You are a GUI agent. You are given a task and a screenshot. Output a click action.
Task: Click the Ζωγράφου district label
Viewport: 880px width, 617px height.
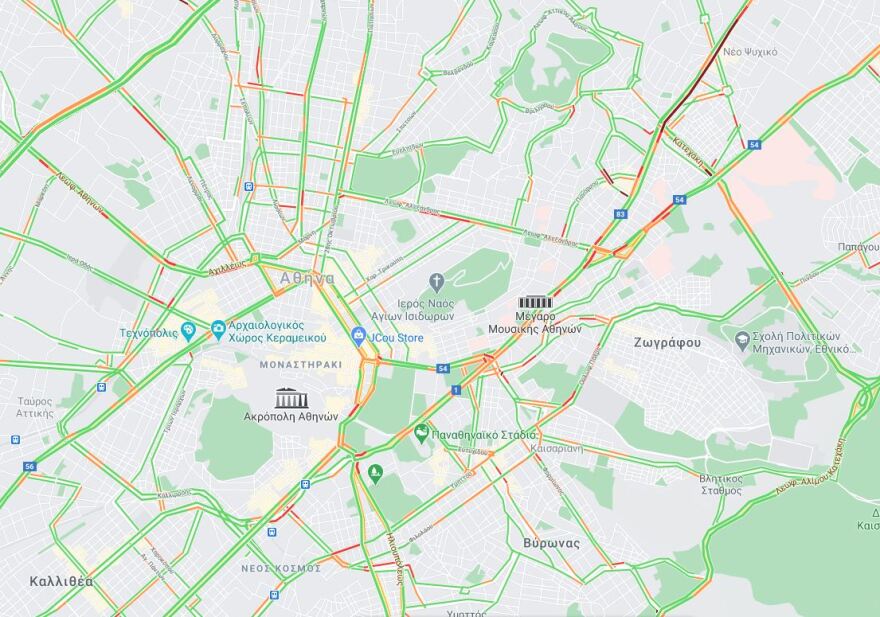point(667,342)
